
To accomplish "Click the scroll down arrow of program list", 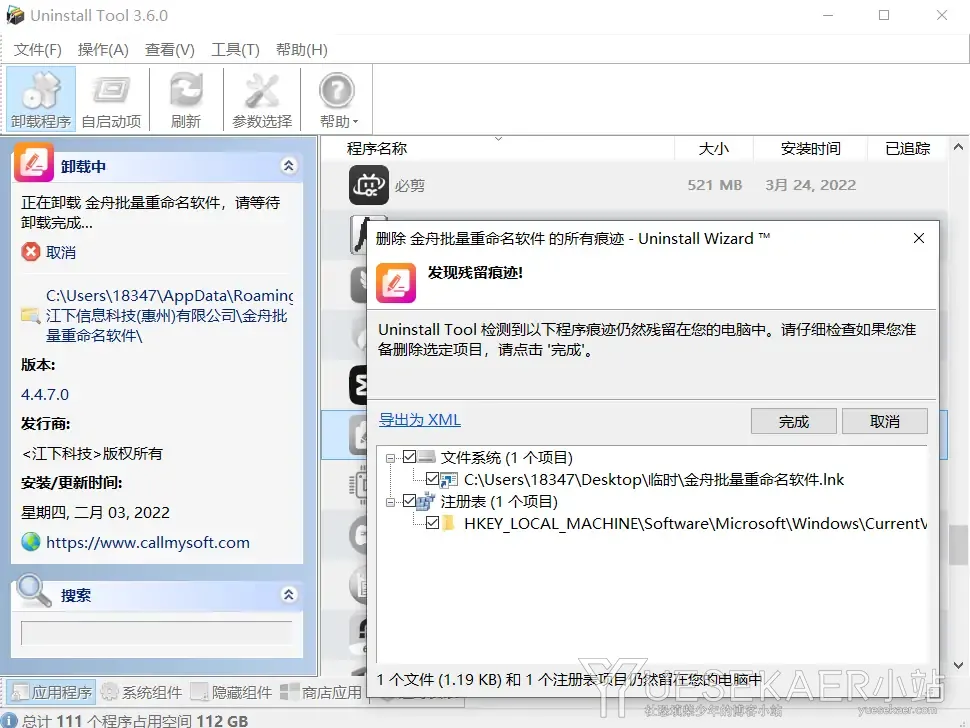I will (x=958, y=666).
